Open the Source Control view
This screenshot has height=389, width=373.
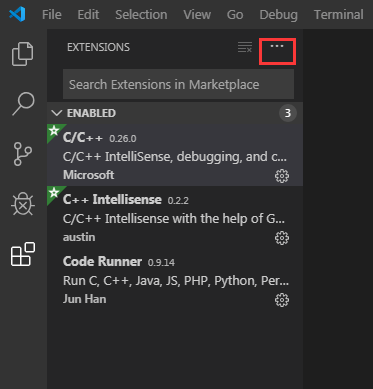[23, 154]
